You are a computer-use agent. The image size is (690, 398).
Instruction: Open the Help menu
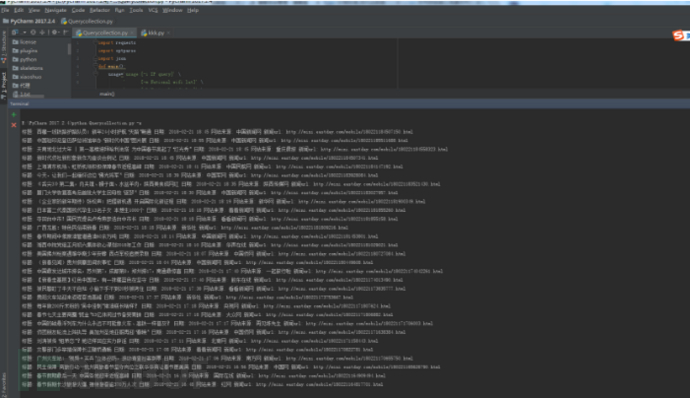193,10
